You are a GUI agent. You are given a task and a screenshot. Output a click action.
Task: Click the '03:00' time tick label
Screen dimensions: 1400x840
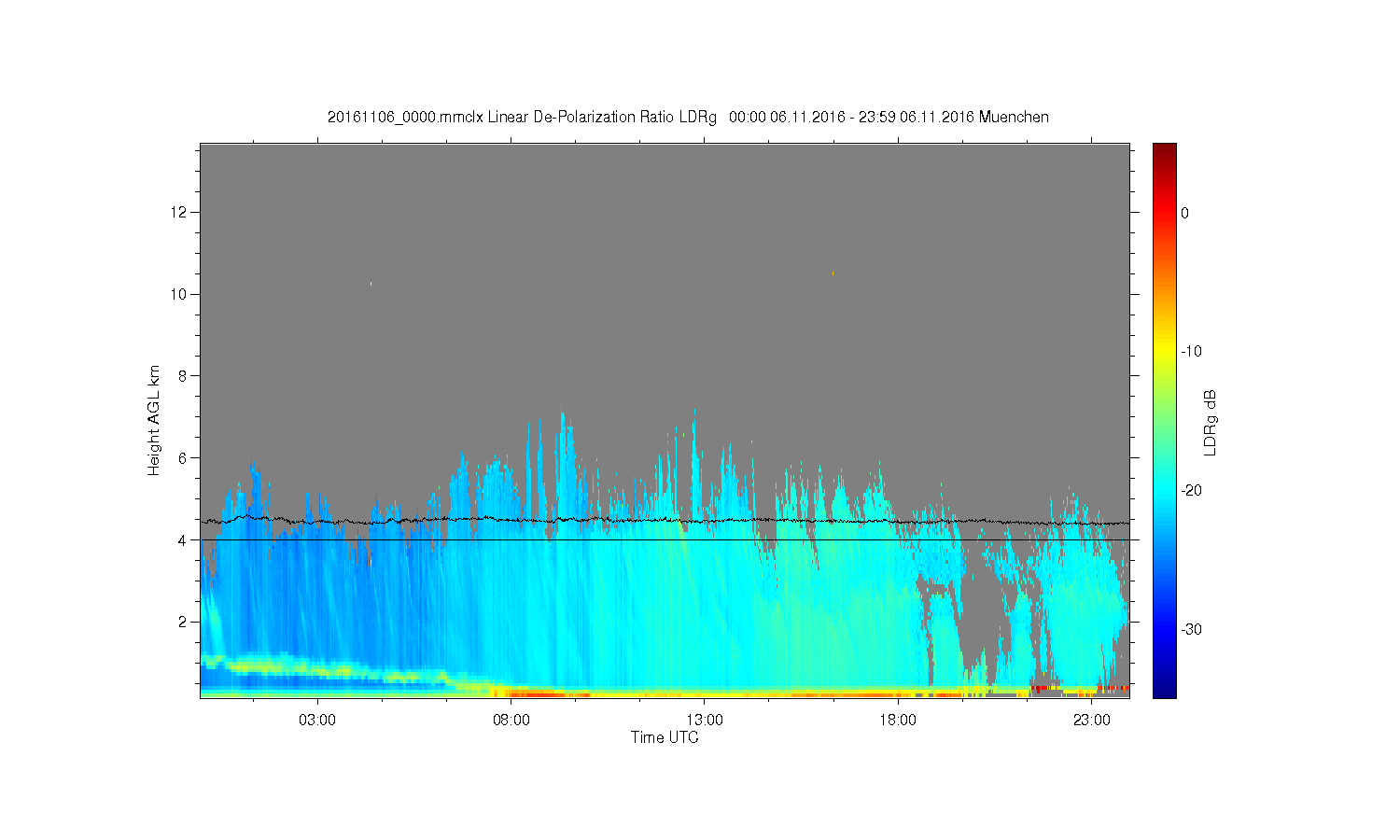point(317,721)
